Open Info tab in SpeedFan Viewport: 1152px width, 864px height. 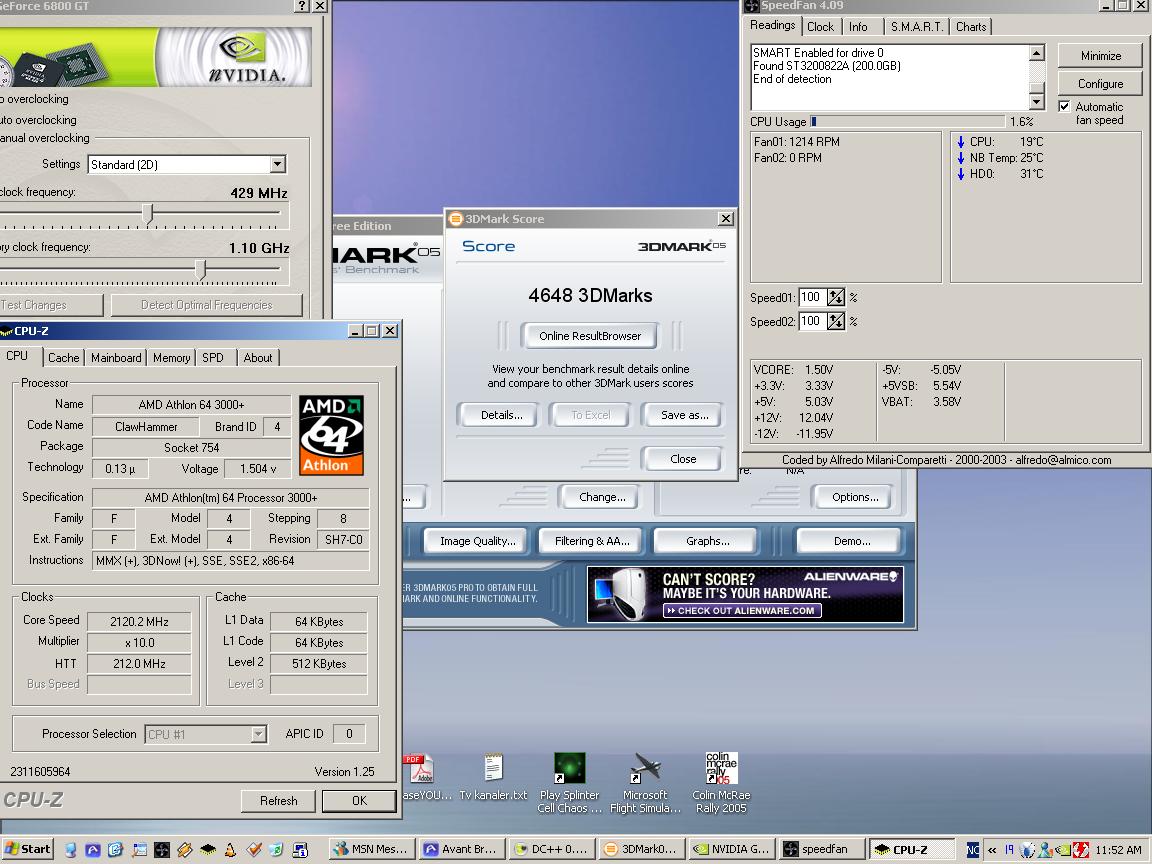pos(858,26)
